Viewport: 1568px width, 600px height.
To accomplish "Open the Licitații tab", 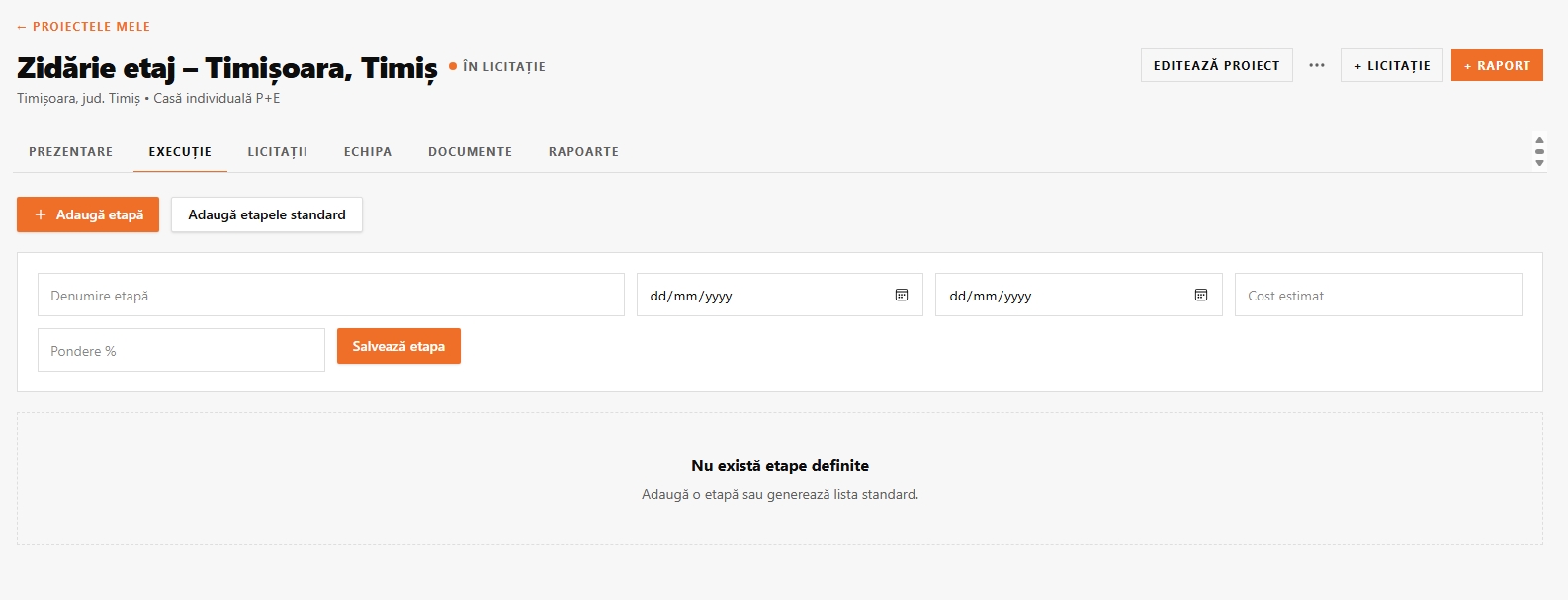I will click(x=278, y=152).
